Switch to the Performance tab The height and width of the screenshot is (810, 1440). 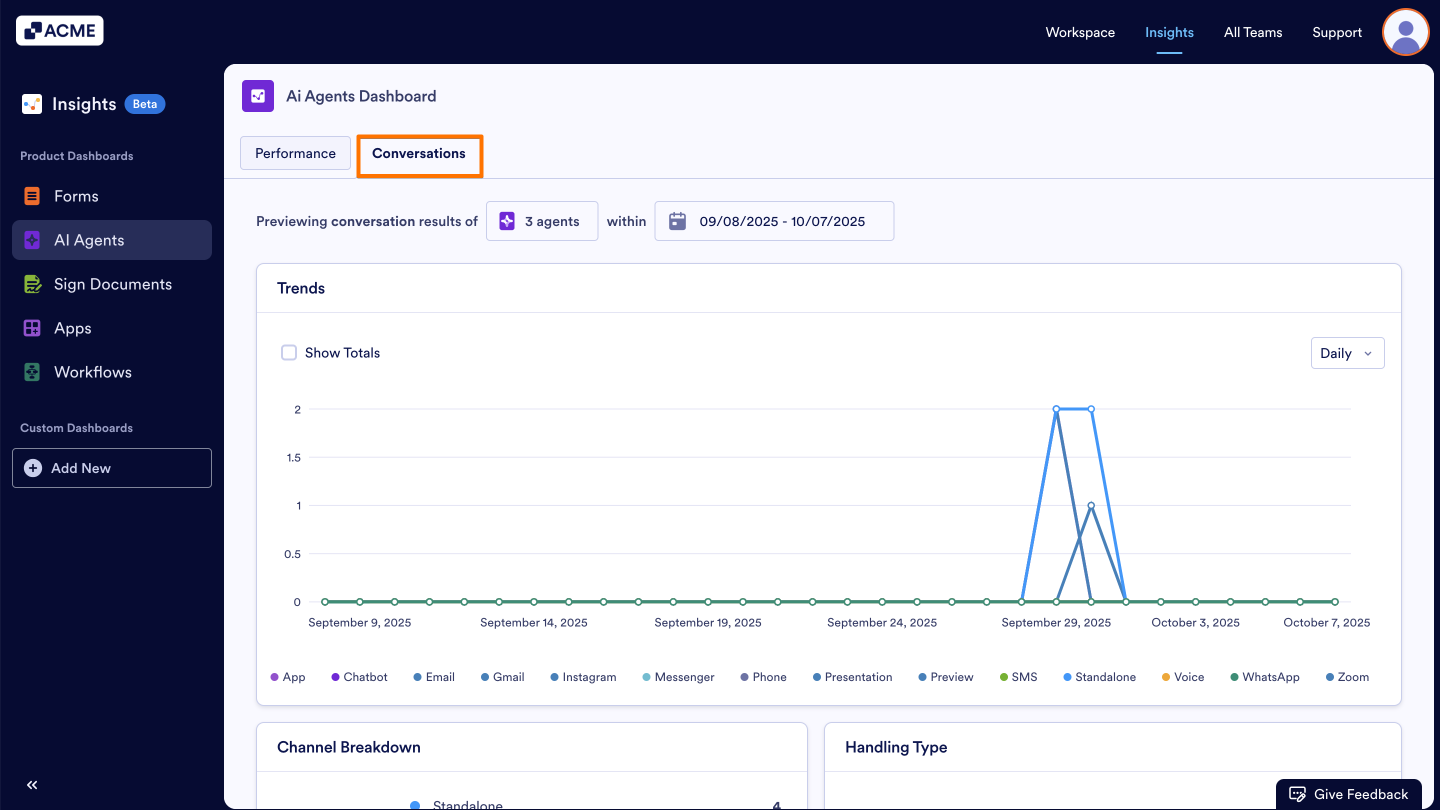(x=295, y=153)
